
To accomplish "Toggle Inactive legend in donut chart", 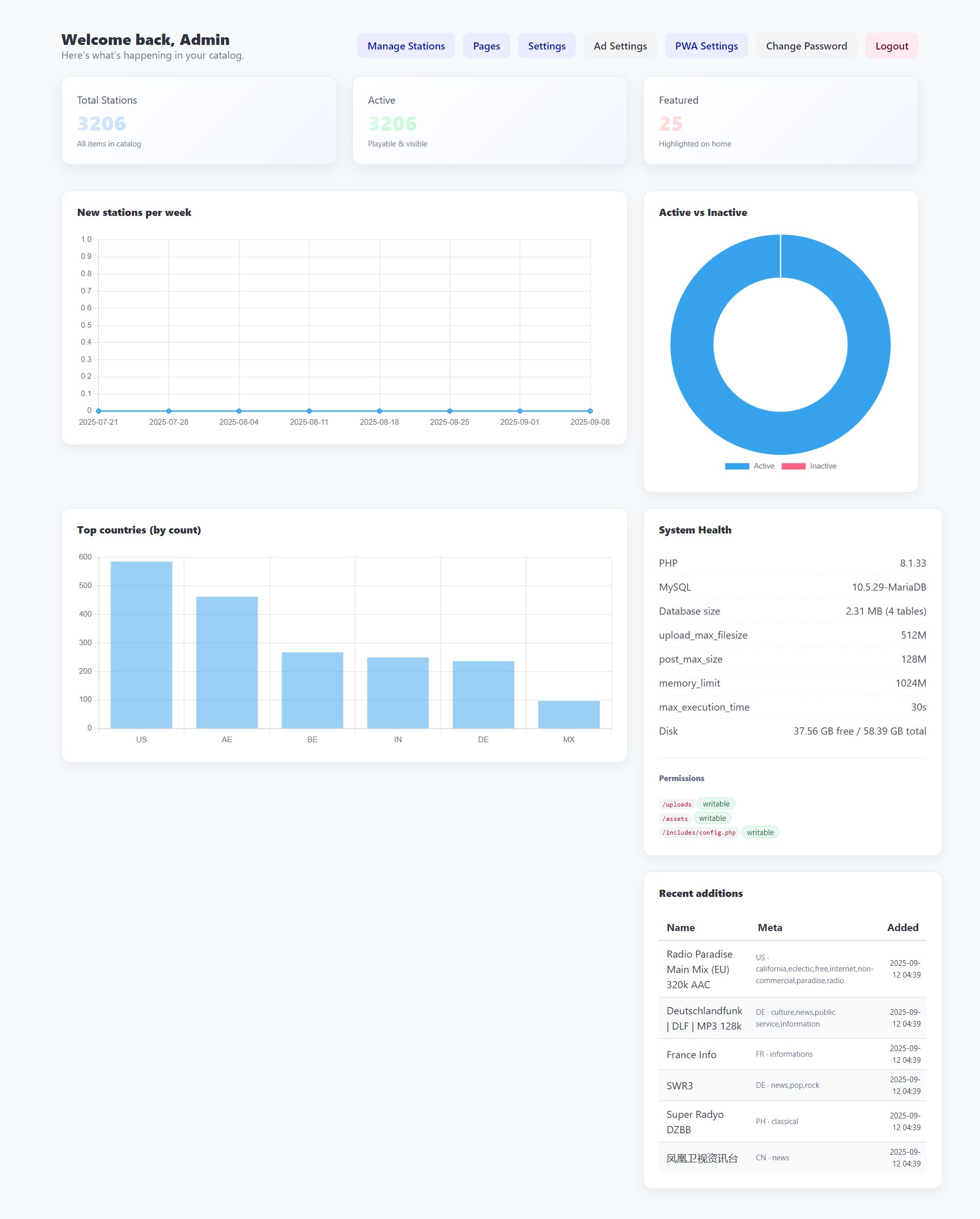I will tap(822, 466).
